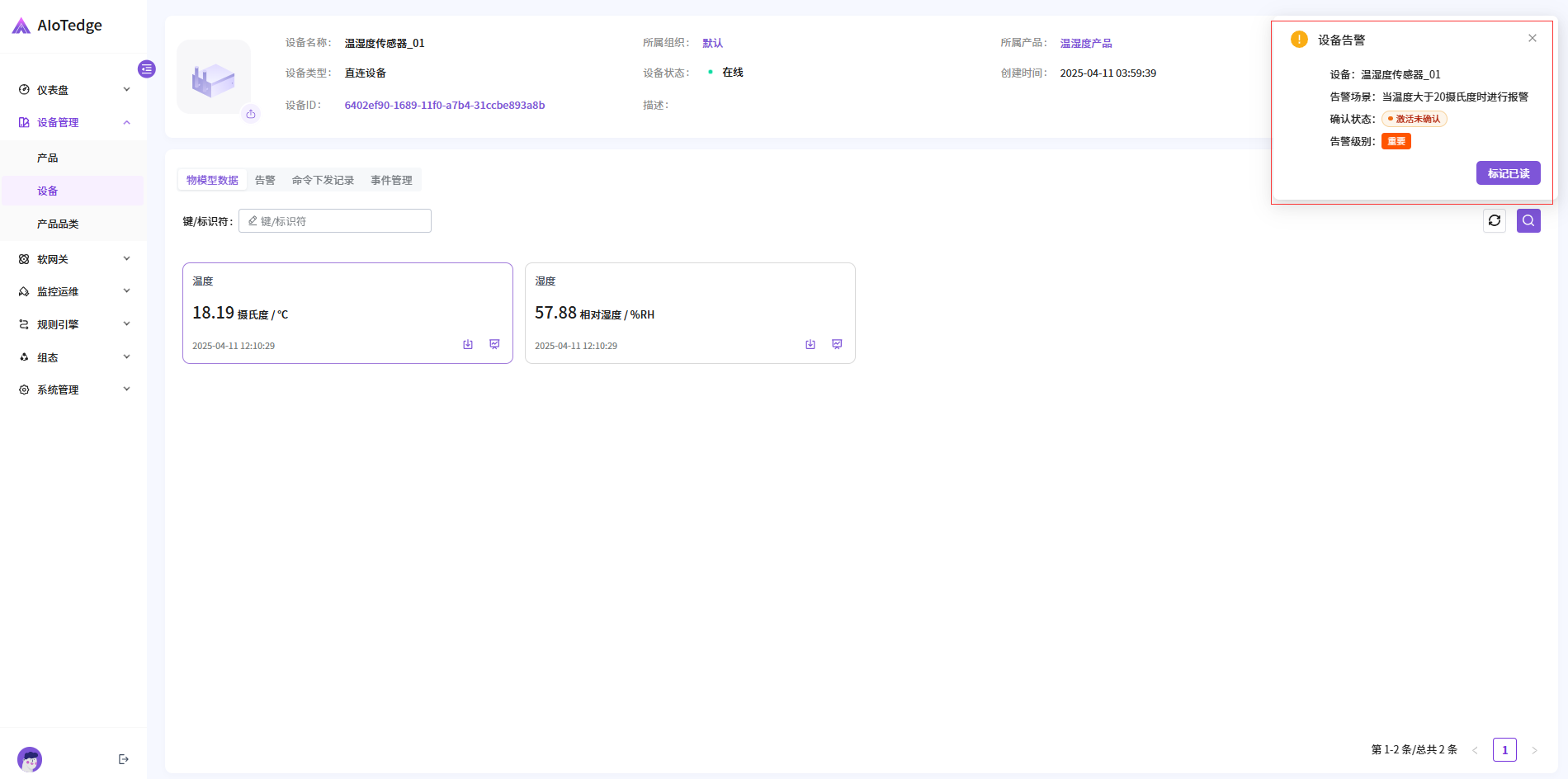
Task: Close the 设备告警 notification
Action: pos(1533,38)
